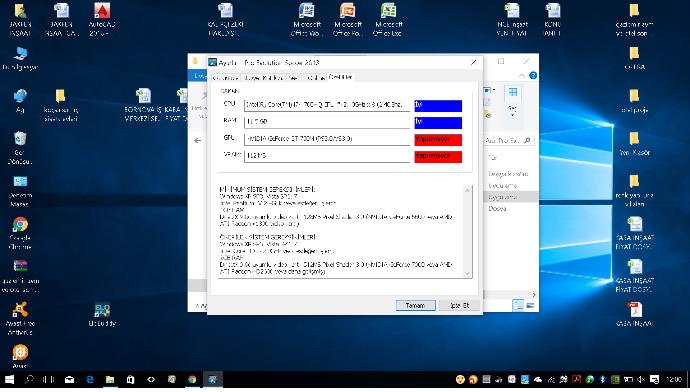Screen dimensions: 690x392
Task: Click the help icon in File Explorer
Action: [x=533, y=76]
